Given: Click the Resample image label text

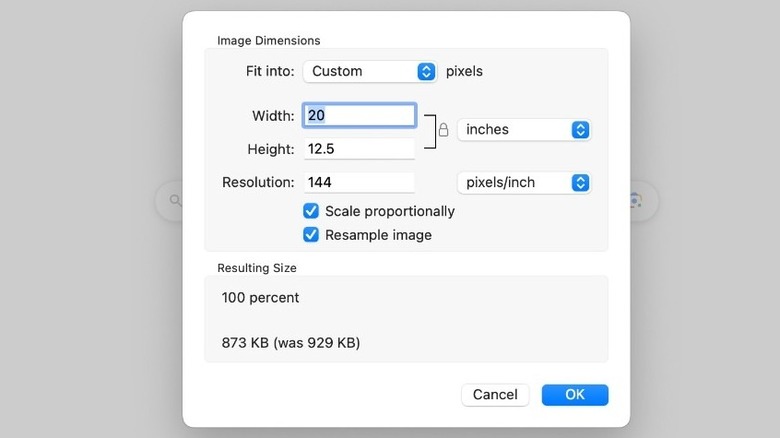Looking at the screenshot, I should pos(378,235).
